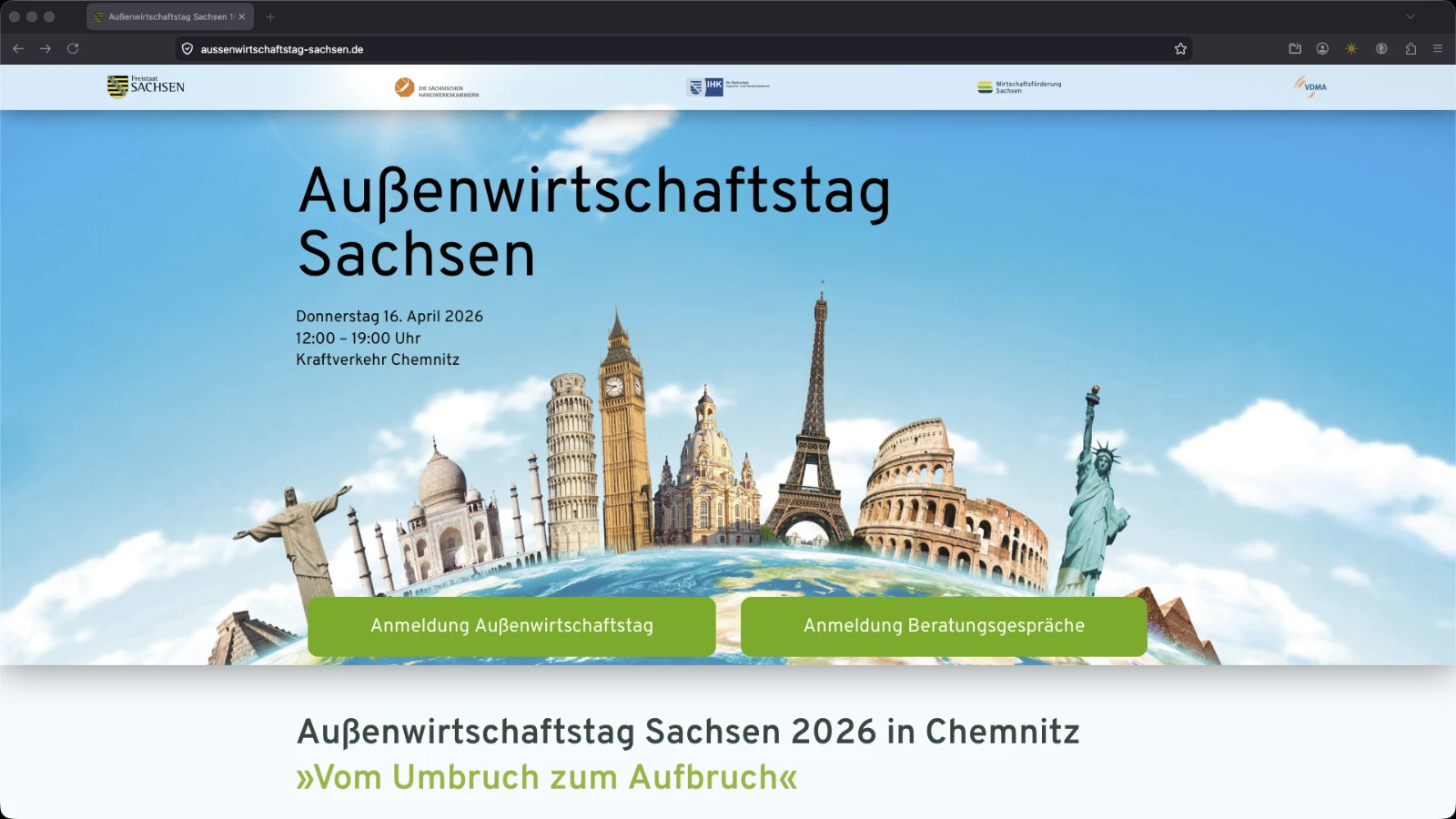Open the browser account profile icon
The height and width of the screenshot is (819, 1456).
click(1322, 49)
